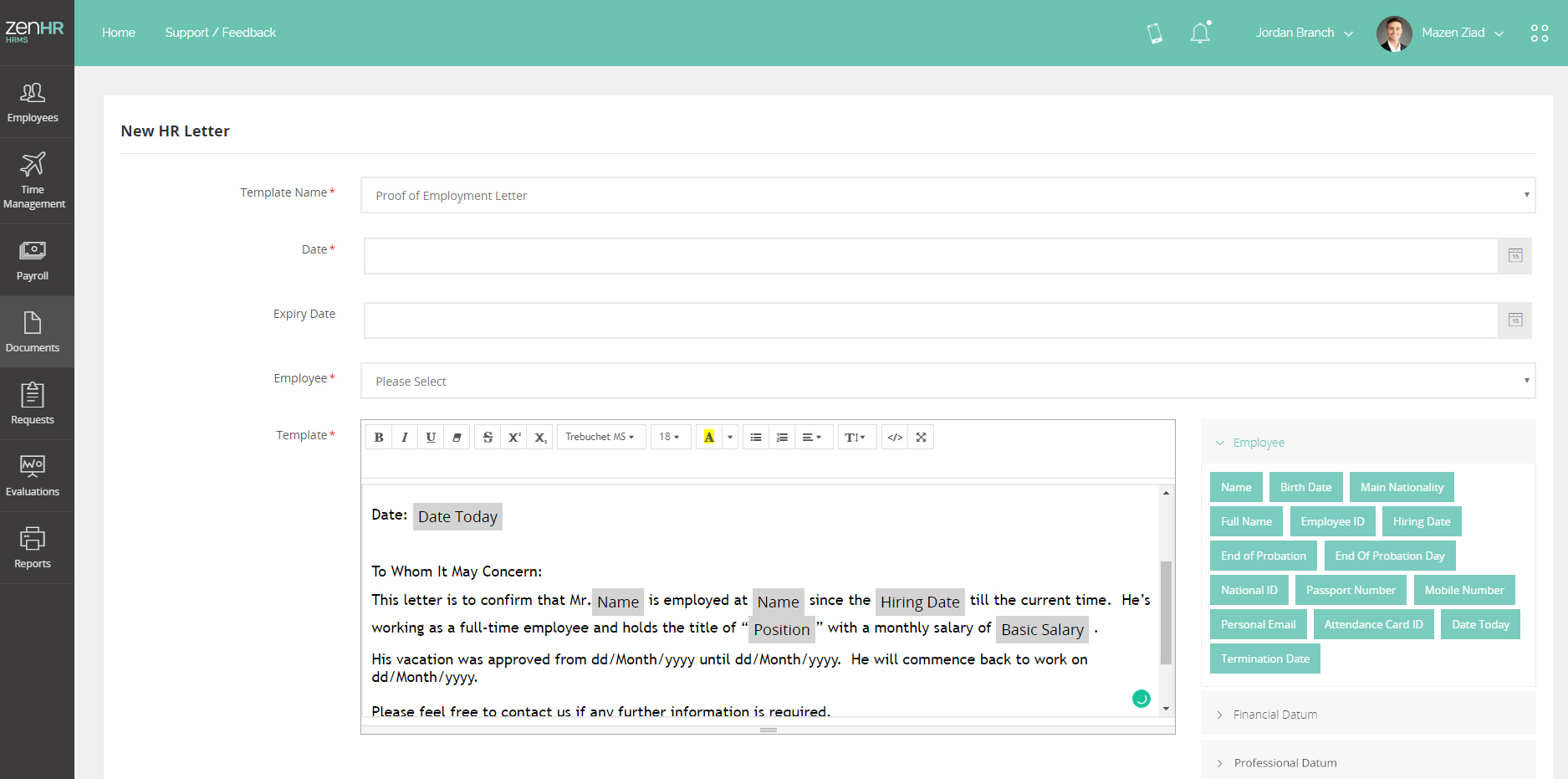Screen dimensions: 1568x779
Task: Open the font size 18 dropdown
Action: [x=669, y=437]
